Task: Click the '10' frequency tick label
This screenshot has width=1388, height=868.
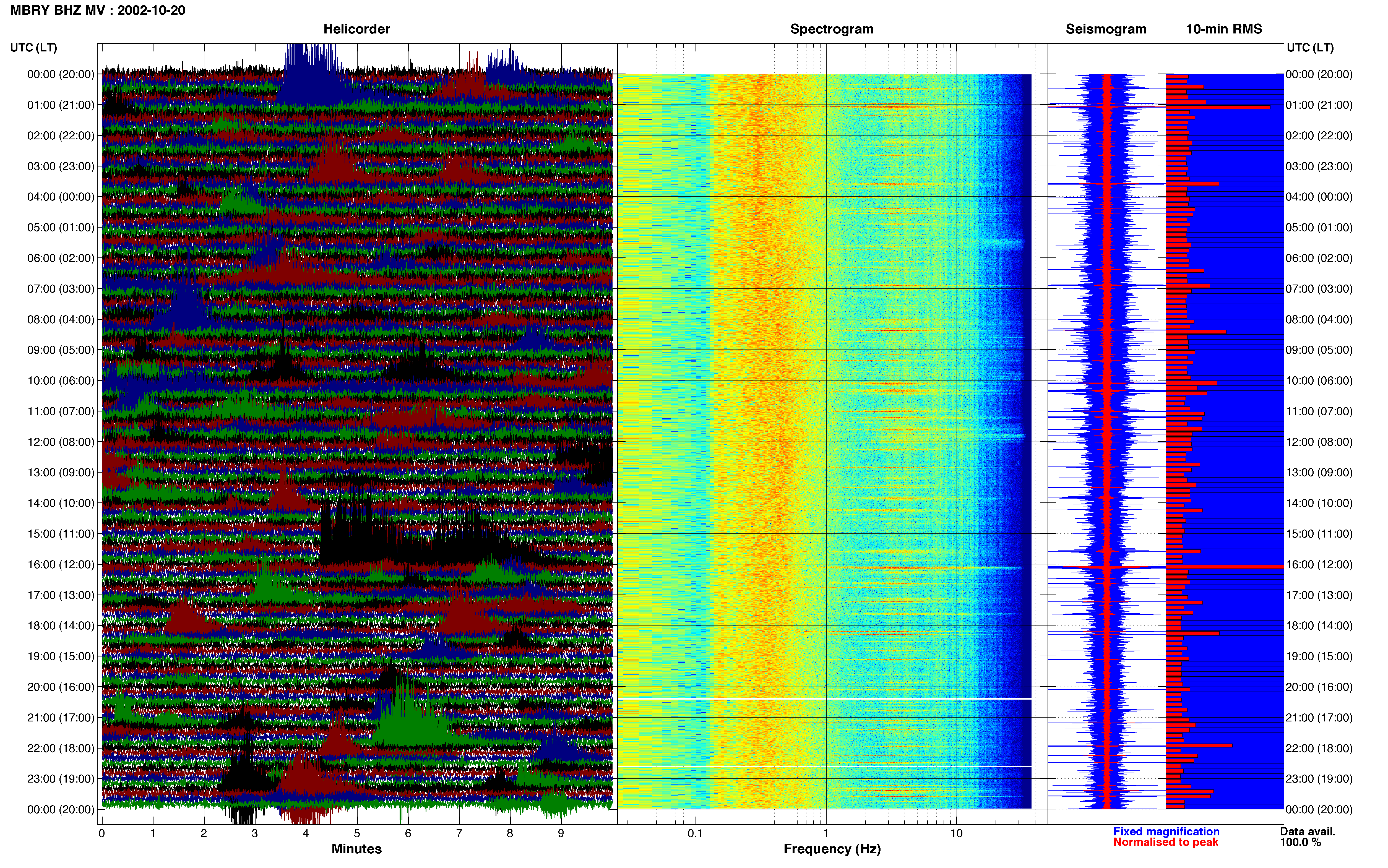Action: (956, 833)
